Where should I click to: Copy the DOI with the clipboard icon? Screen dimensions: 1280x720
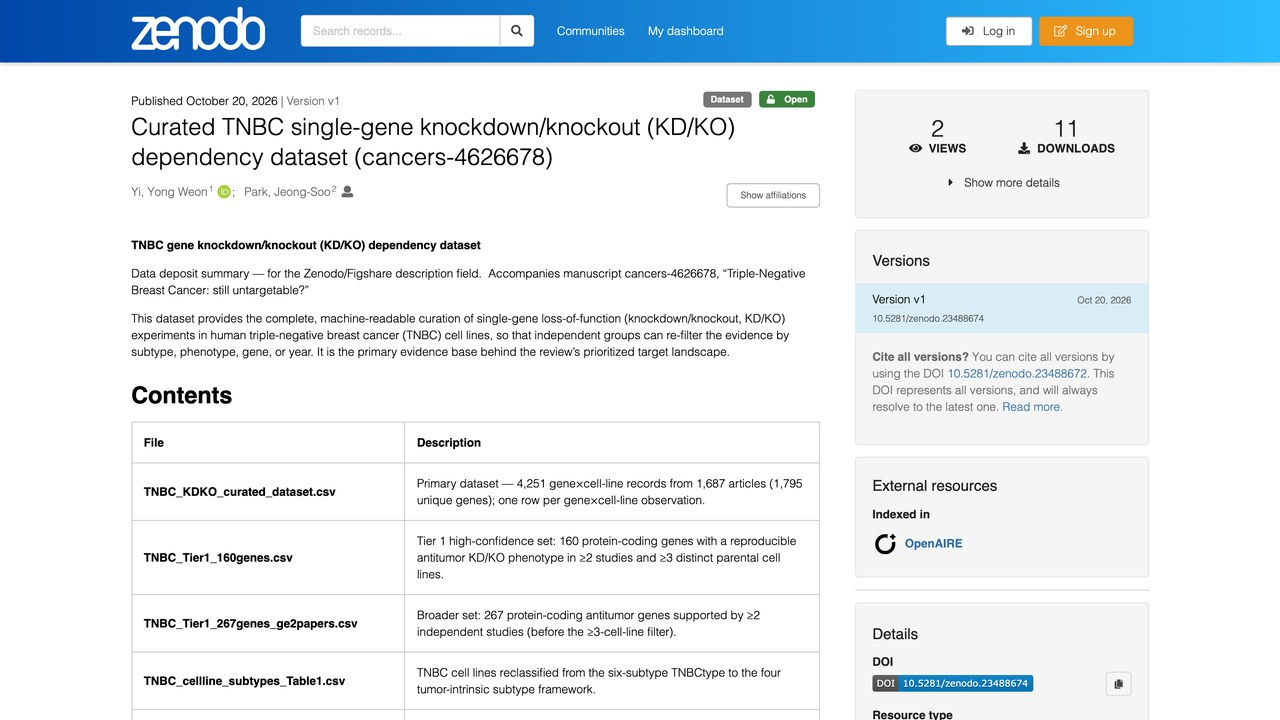(1118, 684)
